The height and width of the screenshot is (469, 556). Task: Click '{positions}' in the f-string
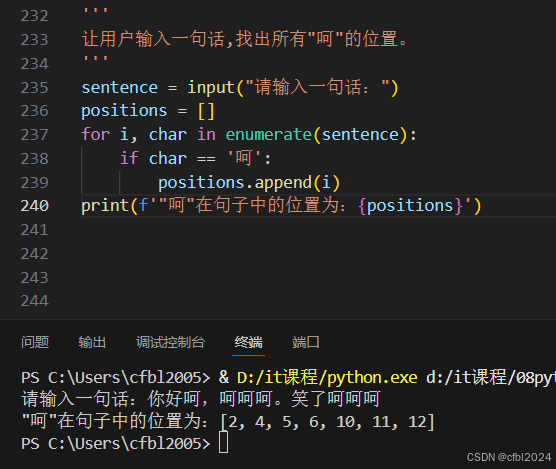(411, 206)
